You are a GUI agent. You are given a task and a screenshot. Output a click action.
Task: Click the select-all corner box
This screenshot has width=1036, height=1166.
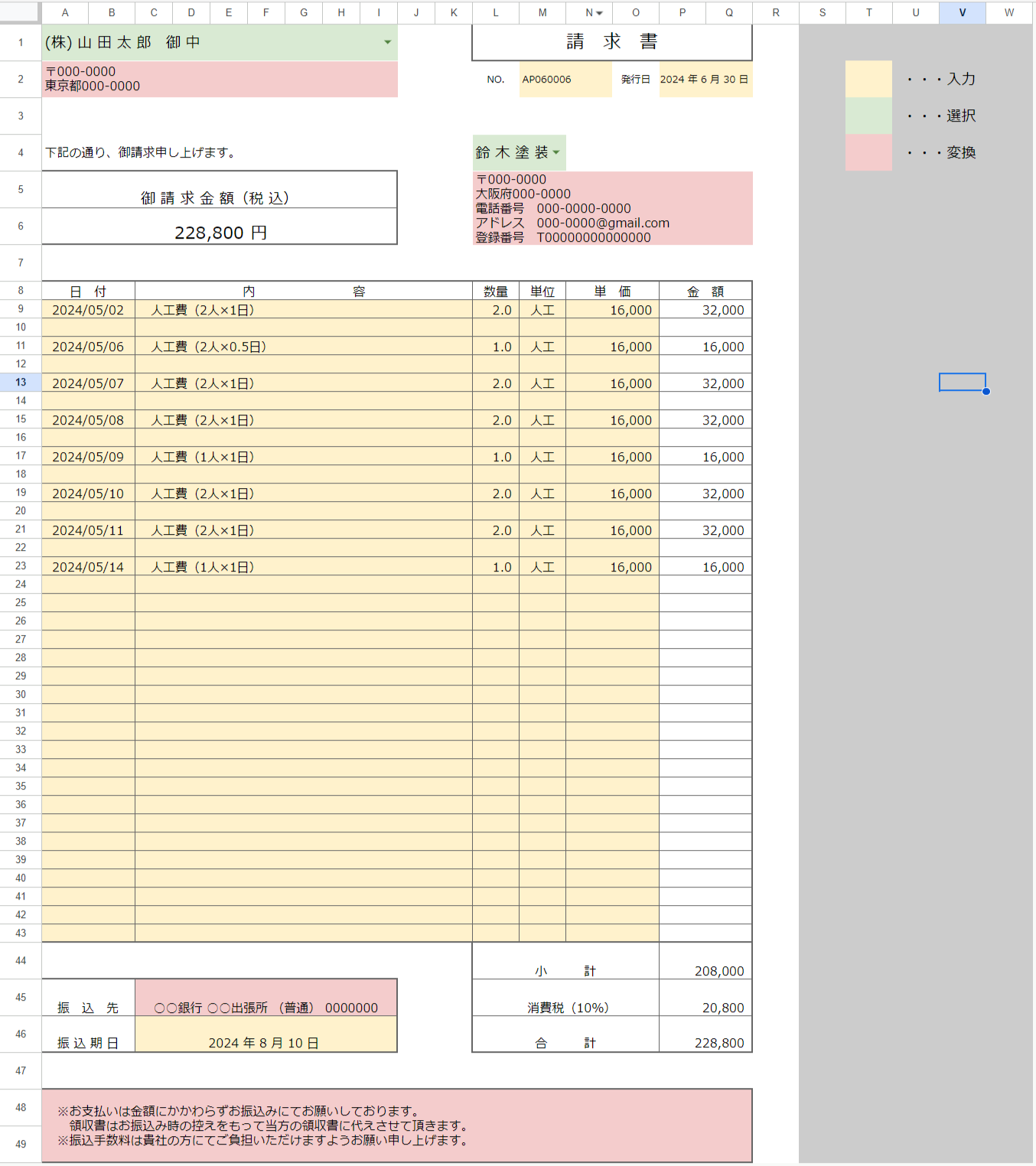pos(21,12)
